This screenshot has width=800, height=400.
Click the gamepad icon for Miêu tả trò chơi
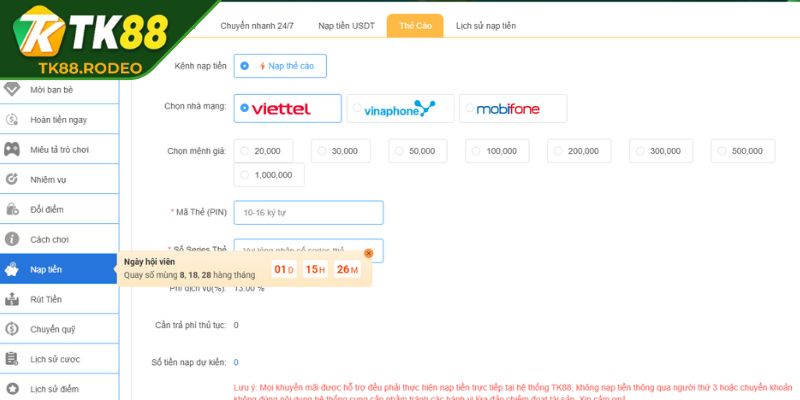(x=12, y=150)
